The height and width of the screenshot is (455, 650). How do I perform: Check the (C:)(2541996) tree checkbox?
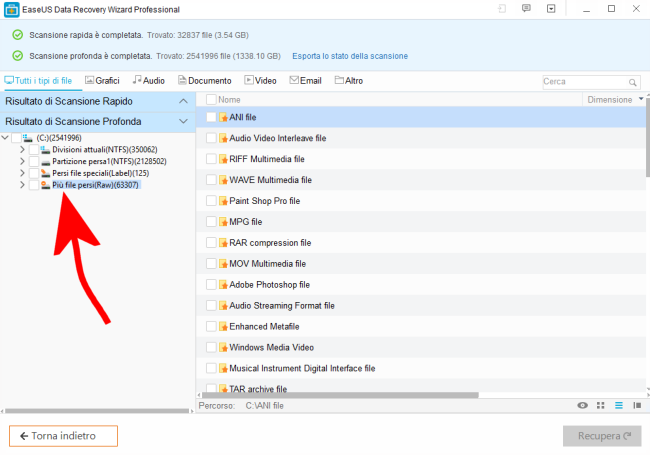click(x=16, y=138)
